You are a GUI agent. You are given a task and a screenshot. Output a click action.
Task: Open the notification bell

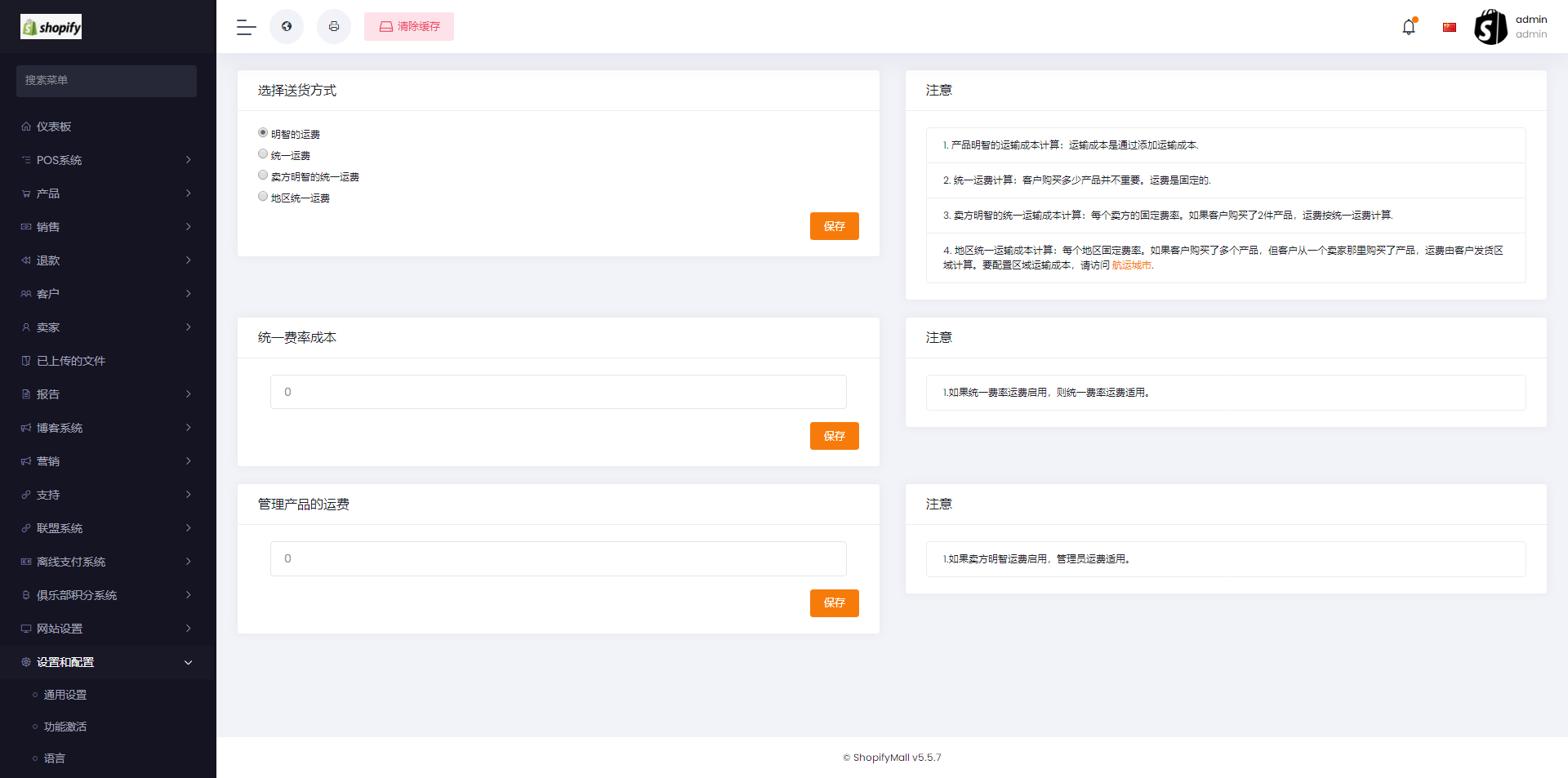point(1409,27)
